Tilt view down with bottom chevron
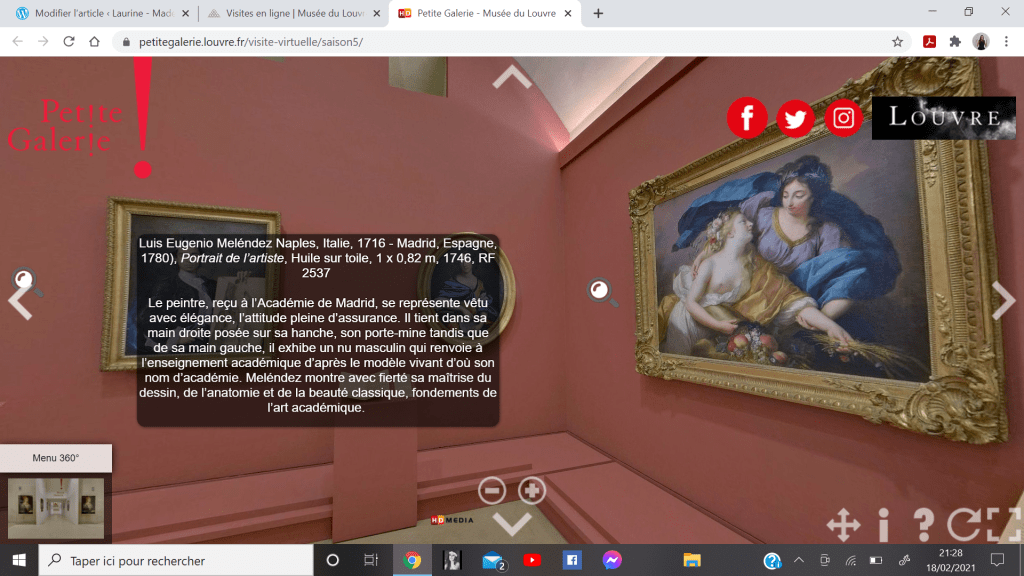Screen dimensions: 1024x576 (x=512, y=523)
